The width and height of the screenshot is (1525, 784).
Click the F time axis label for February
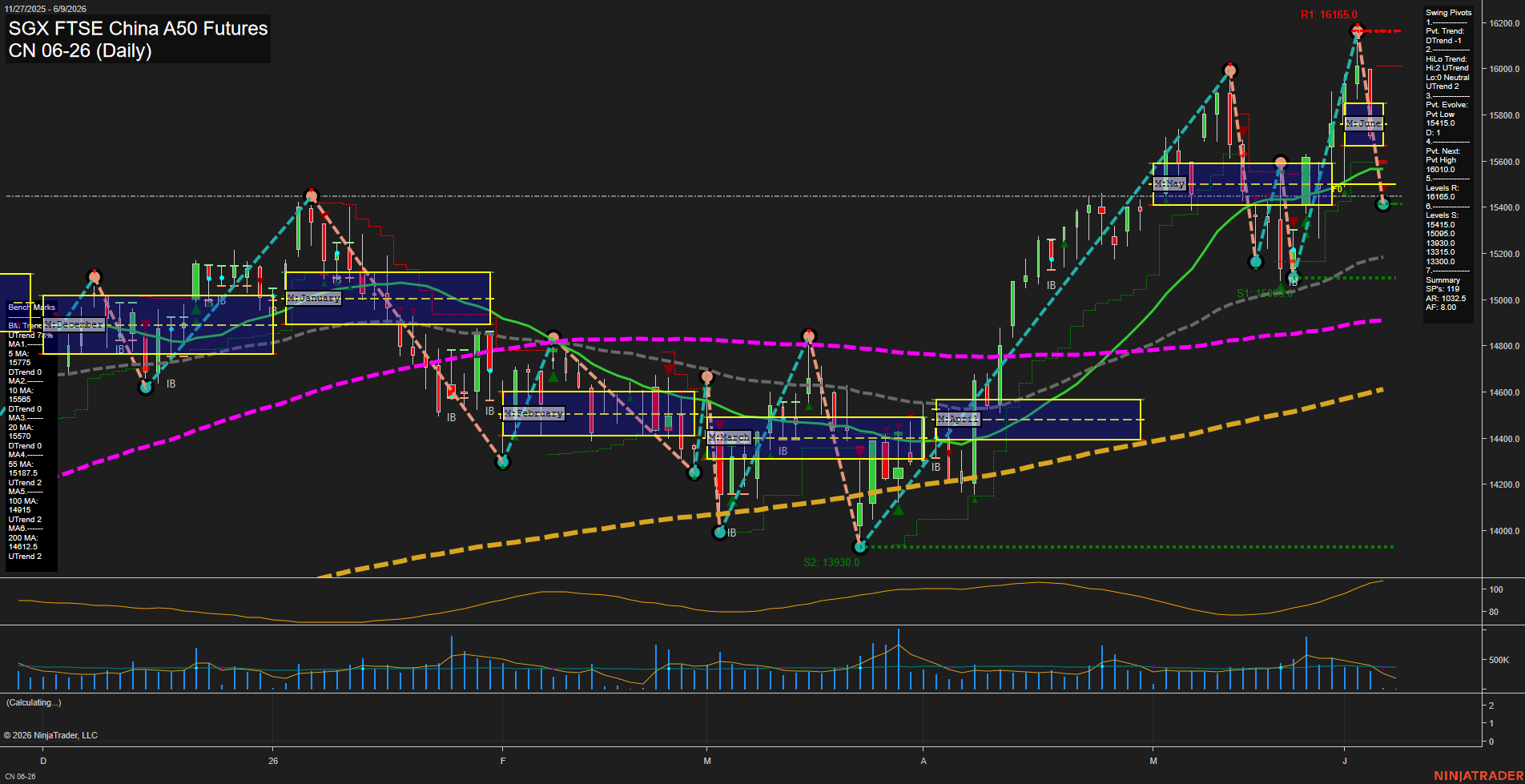tap(503, 761)
